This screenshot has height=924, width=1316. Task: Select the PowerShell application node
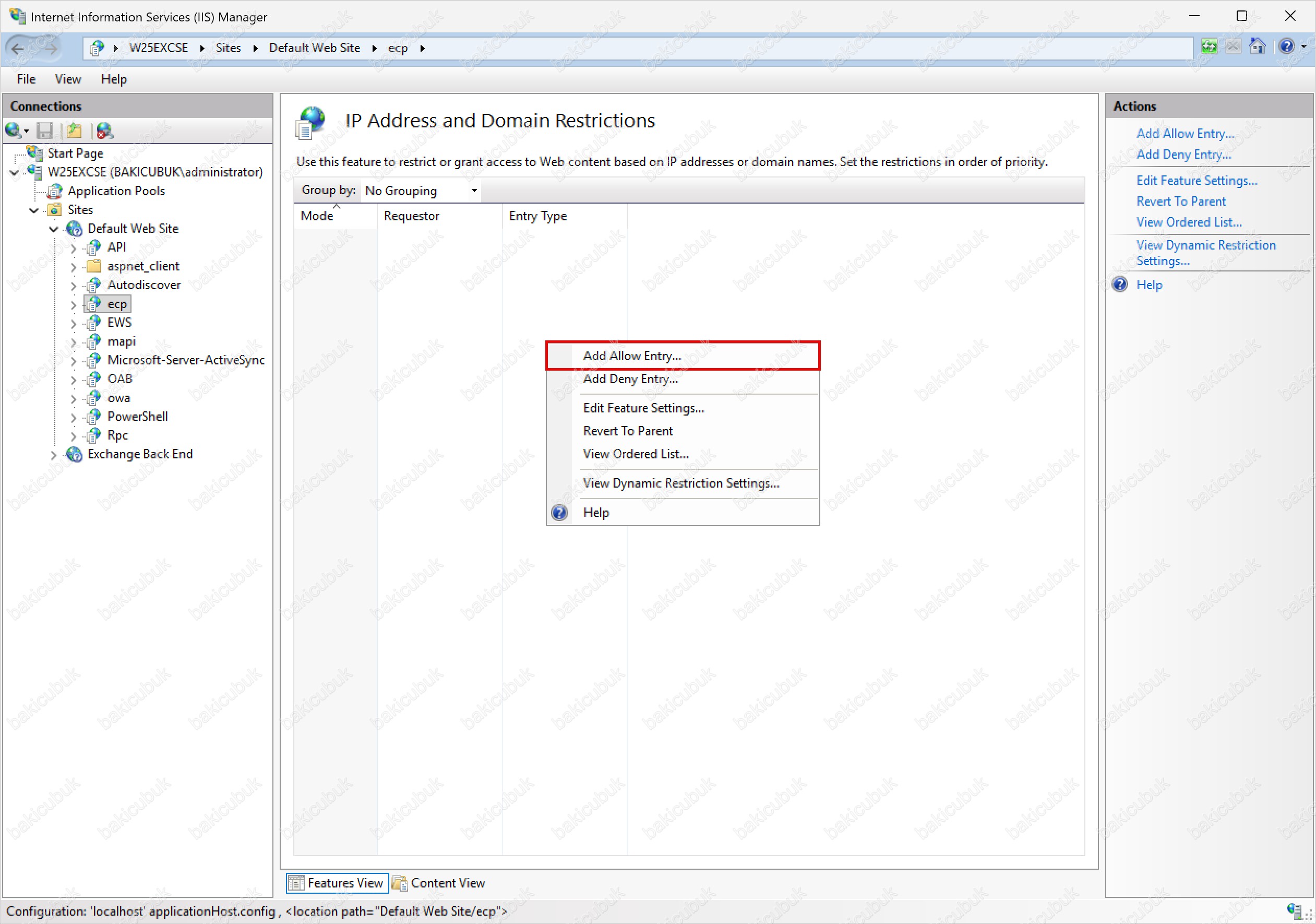(x=138, y=417)
